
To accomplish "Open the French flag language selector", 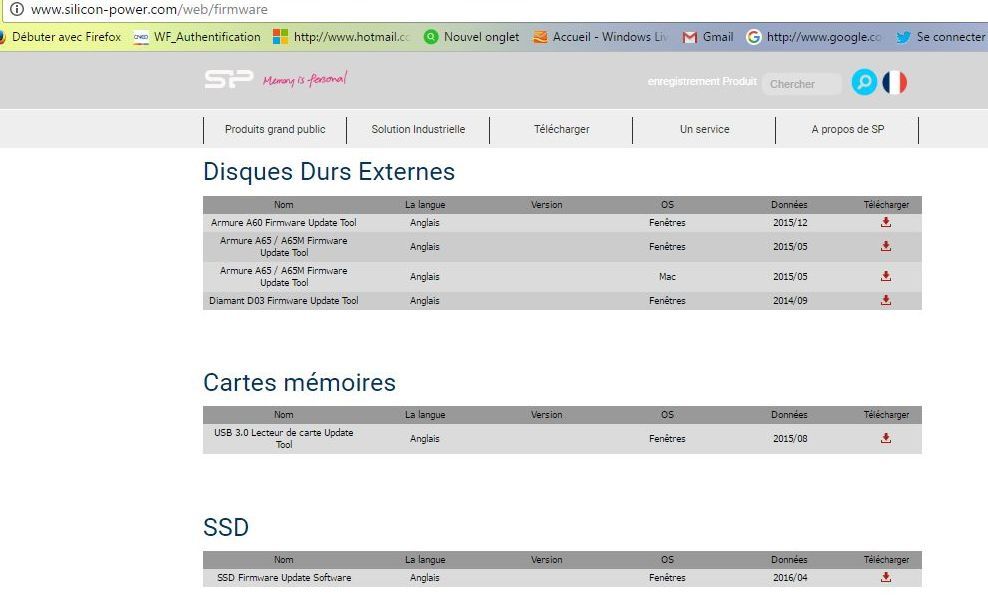I will [894, 83].
